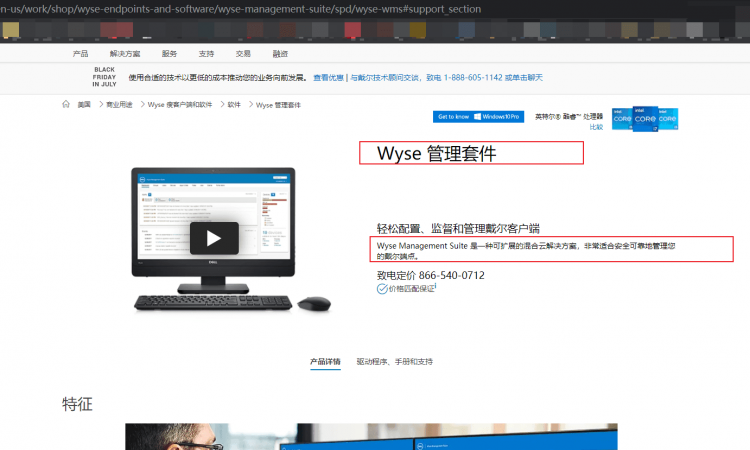Click the Wyse 管理套件 breadcrumb item
Screen dimensions: 750x450
tap(278, 105)
